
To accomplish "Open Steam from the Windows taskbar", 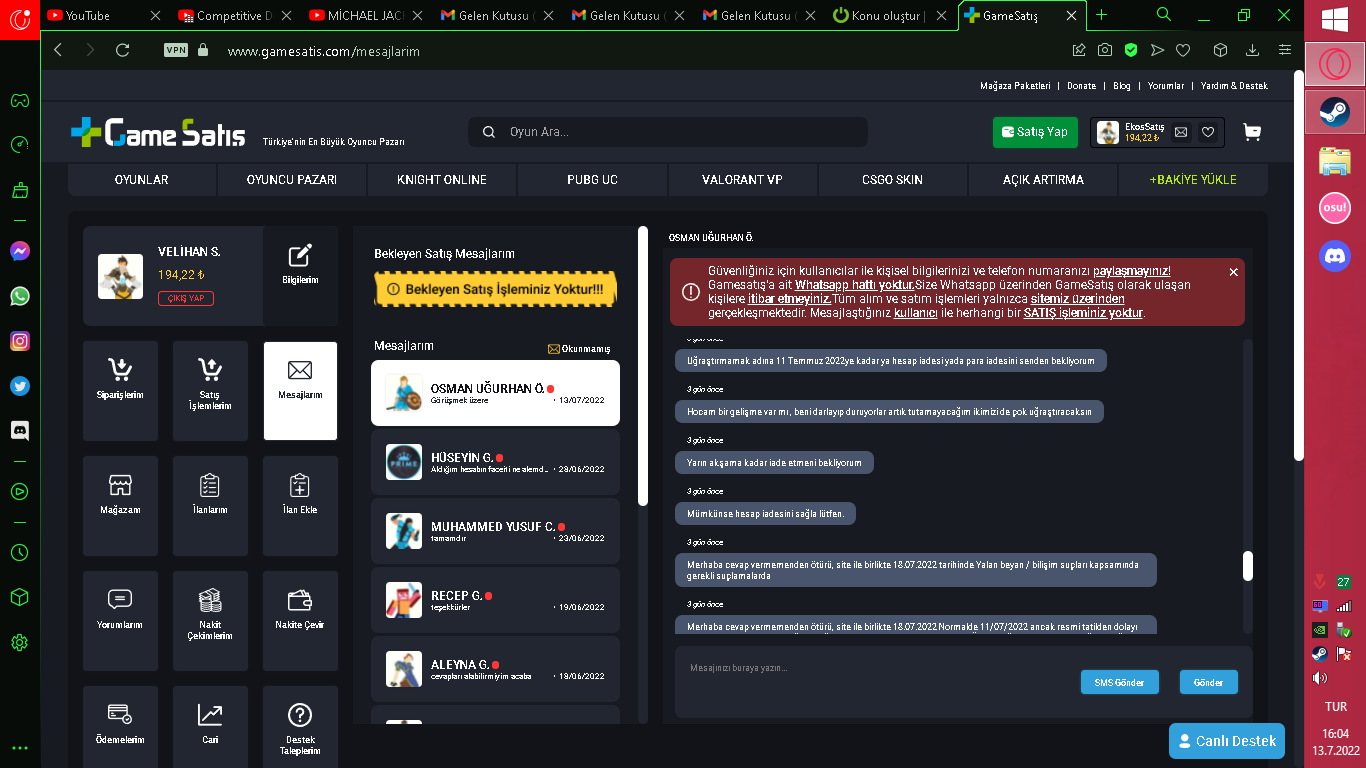I will tap(1334, 110).
